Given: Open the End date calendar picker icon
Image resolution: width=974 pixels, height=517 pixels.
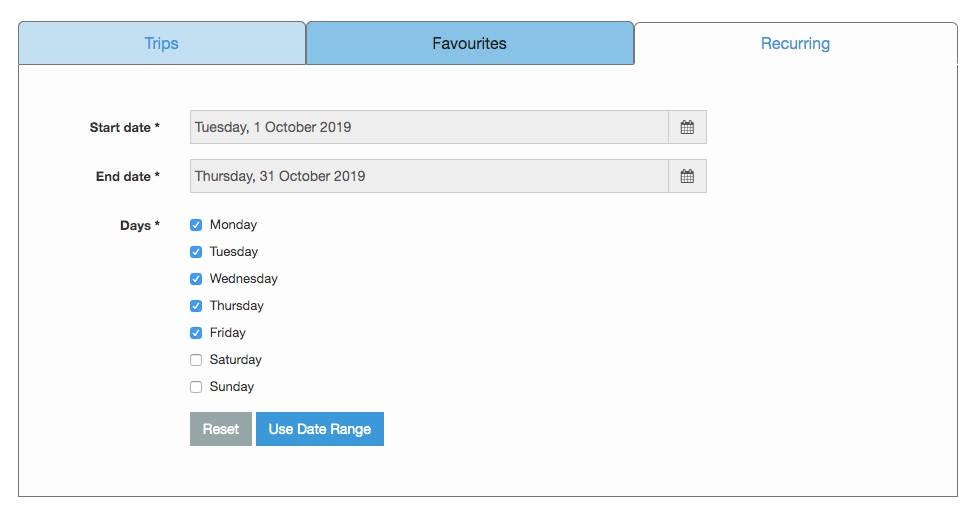Looking at the screenshot, I should click(687, 176).
